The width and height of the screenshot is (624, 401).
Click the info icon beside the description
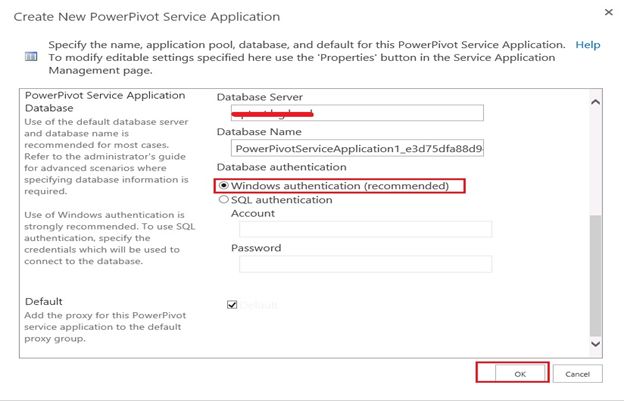coord(29,57)
